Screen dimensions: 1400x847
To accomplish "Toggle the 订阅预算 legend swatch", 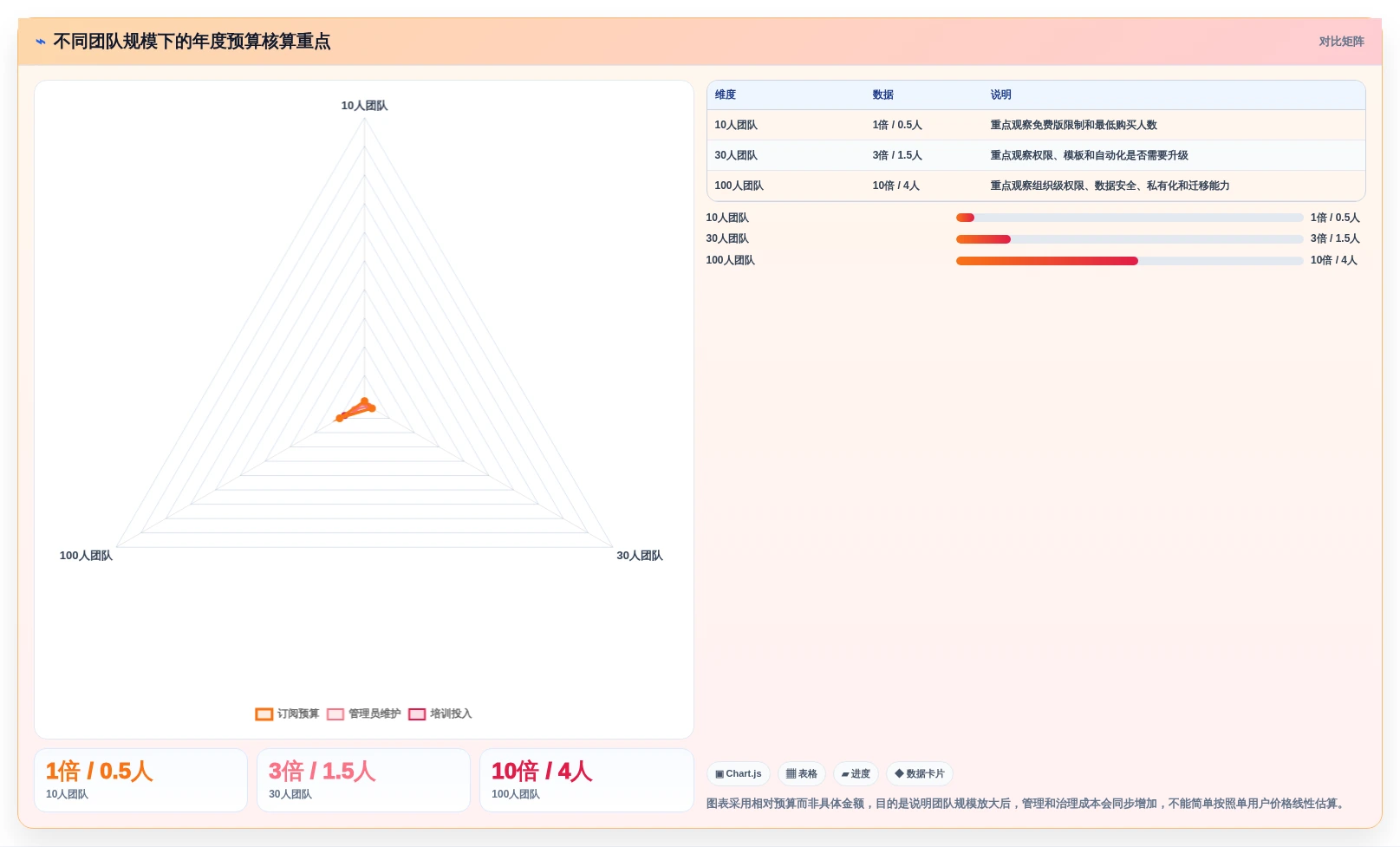I will pos(264,714).
